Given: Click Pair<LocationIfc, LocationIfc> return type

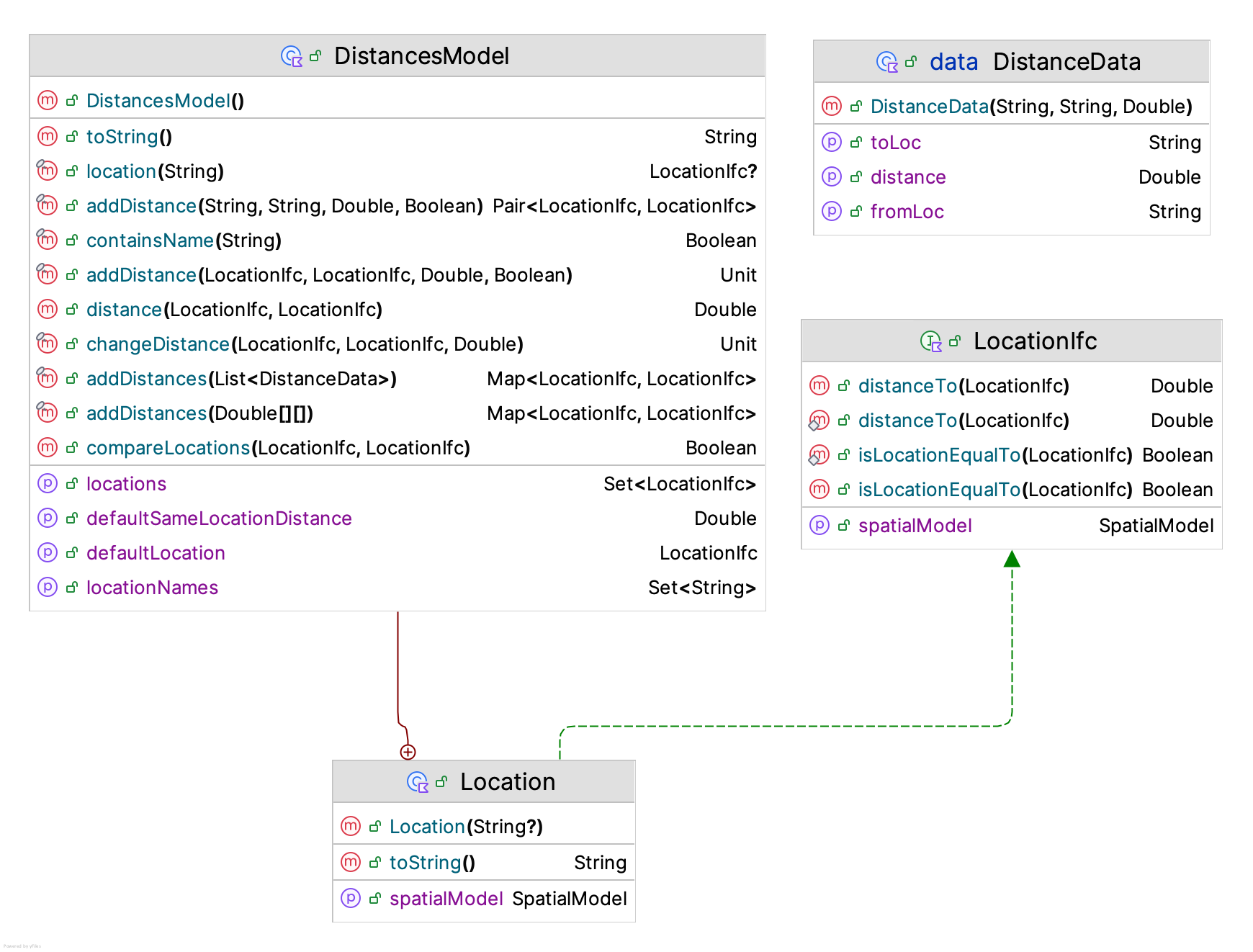Looking at the screenshot, I should tap(624, 206).
